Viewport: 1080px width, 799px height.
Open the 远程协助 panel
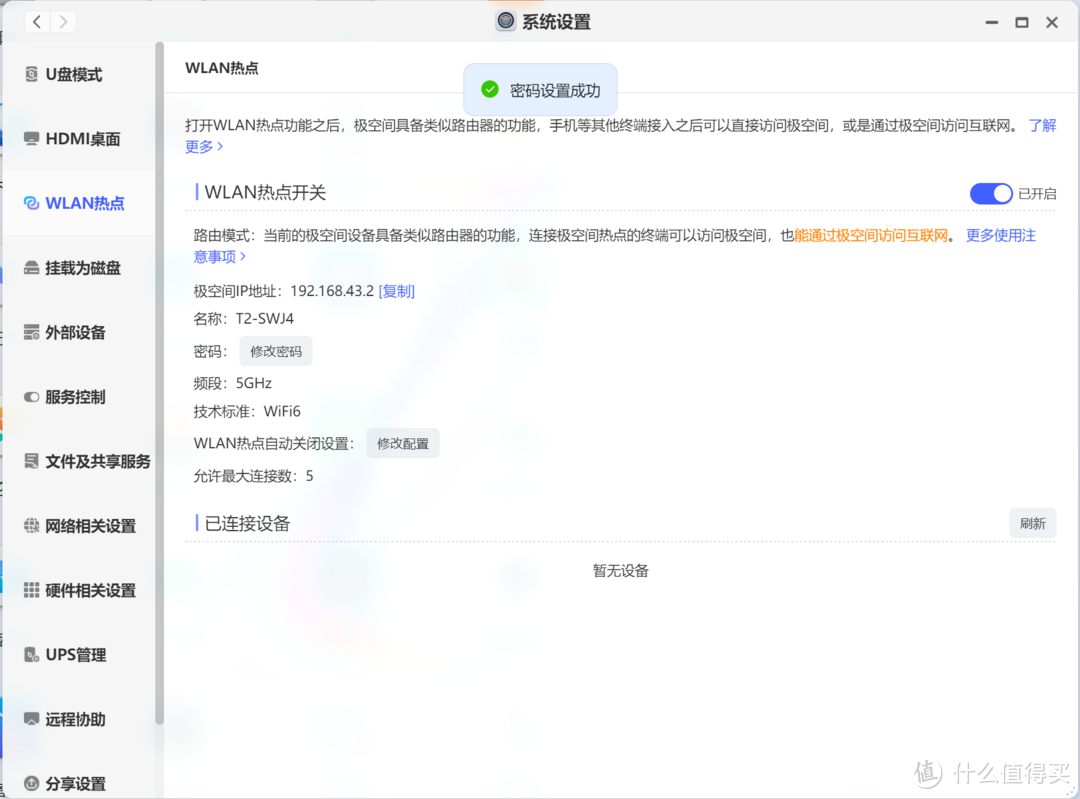(x=70, y=718)
